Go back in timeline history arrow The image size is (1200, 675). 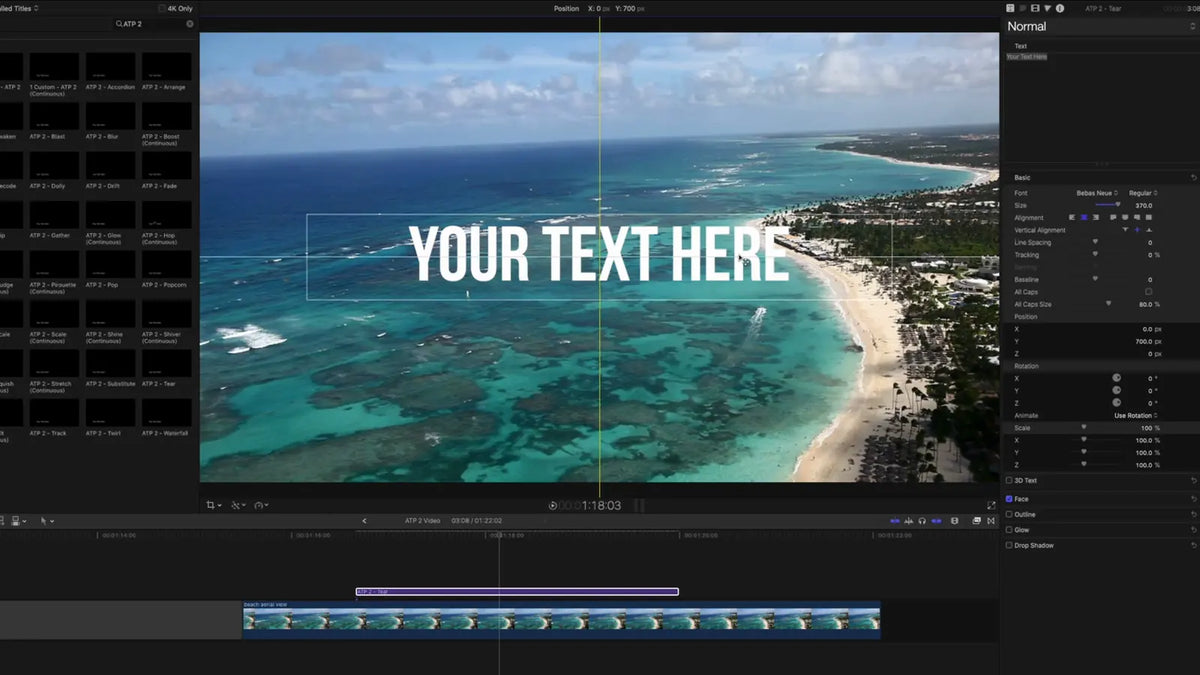point(364,521)
